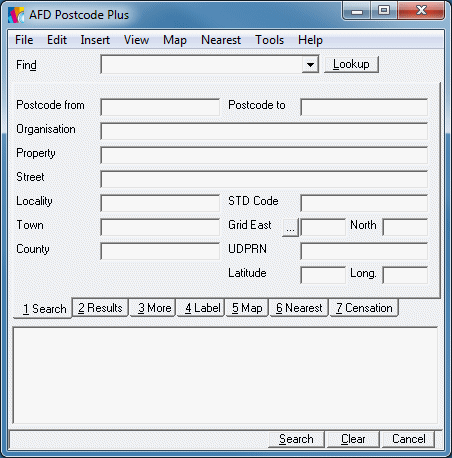Open the 4 Label tab
452x458 pixels.
click(x=201, y=308)
